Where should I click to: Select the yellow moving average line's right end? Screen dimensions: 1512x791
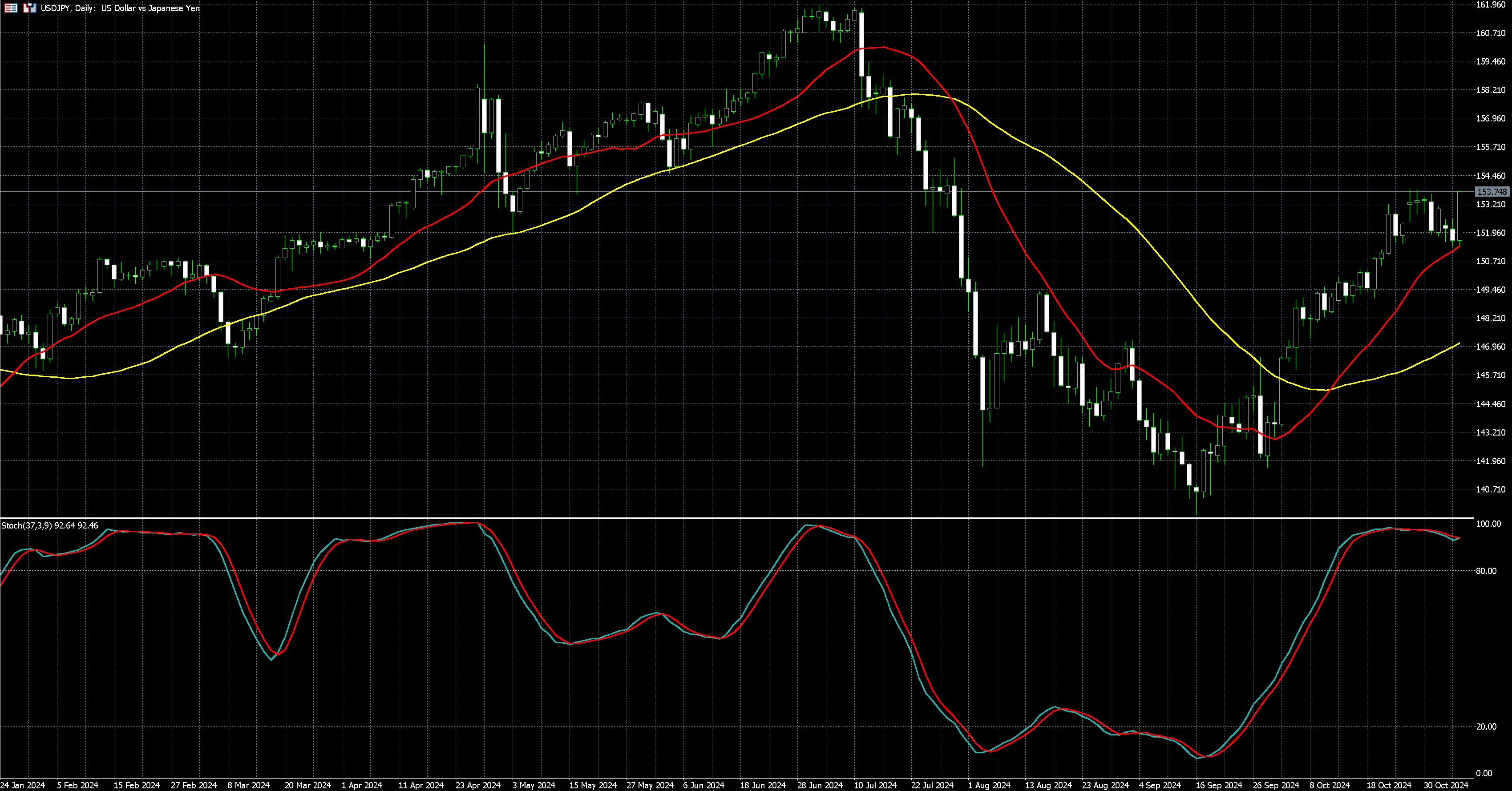(1458, 344)
